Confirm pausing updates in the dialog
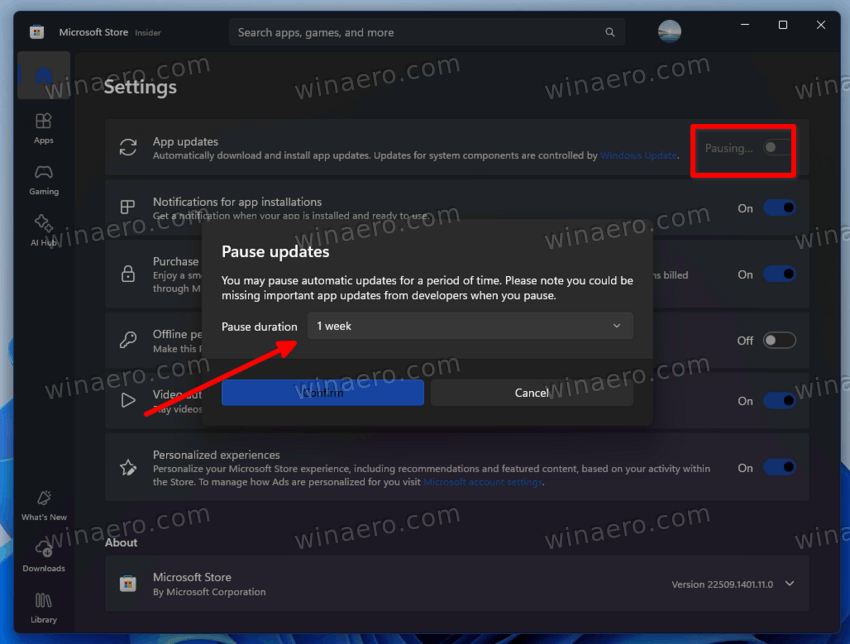 322,393
